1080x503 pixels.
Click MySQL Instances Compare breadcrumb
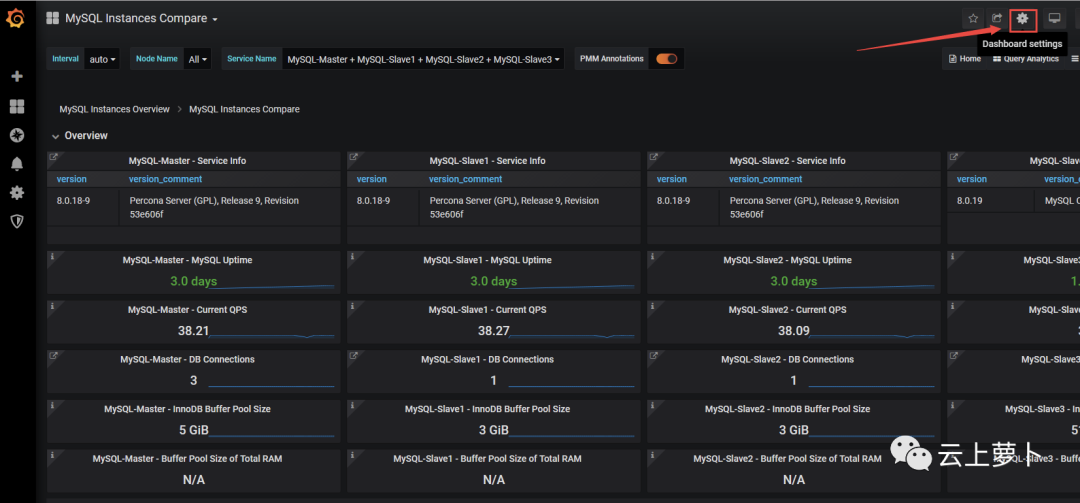pyautogui.click(x=245, y=109)
